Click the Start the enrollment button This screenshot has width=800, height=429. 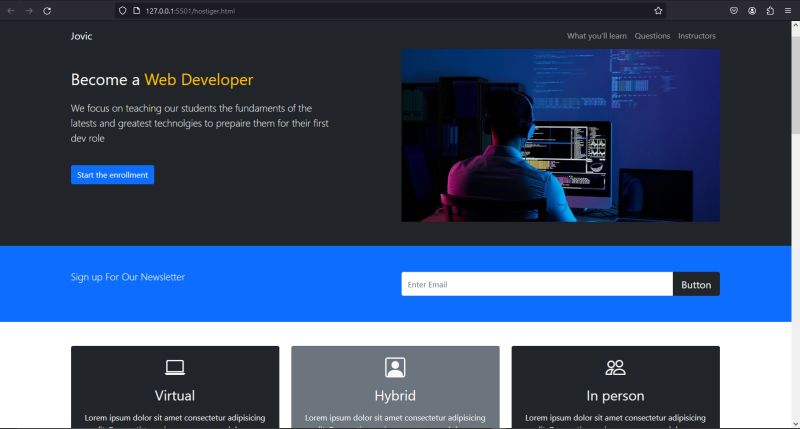coord(112,174)
